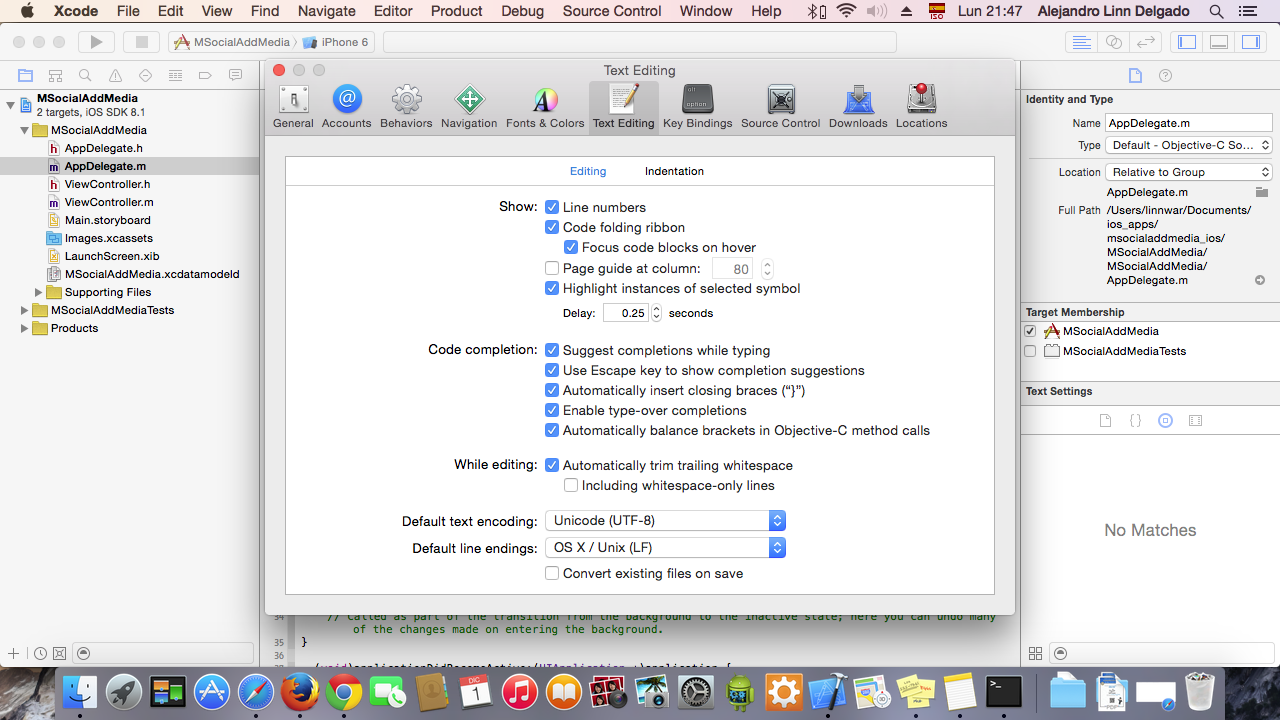Toggle Automatically trim trailing whitespace
Viewport: 1280px width, 720px height.
click(x=552, y=465)
